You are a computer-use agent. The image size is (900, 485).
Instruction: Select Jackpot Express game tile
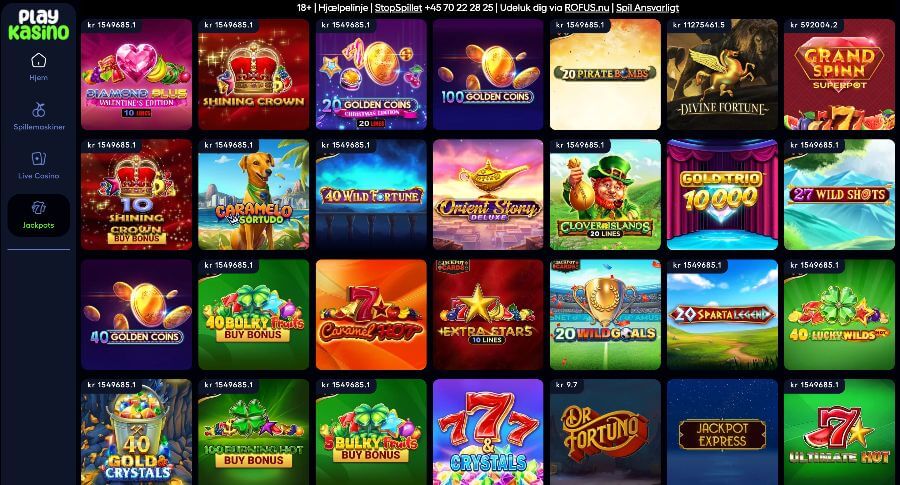click(722, 432)
